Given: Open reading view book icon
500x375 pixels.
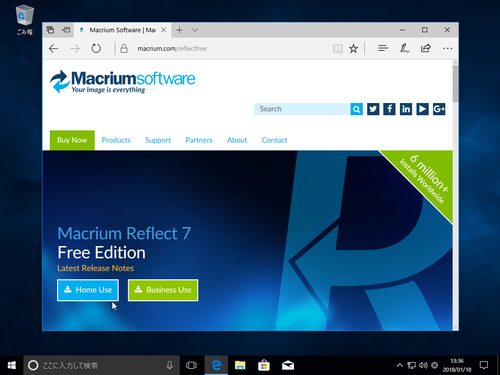Looking at the screenshot, I should point(338,49).
